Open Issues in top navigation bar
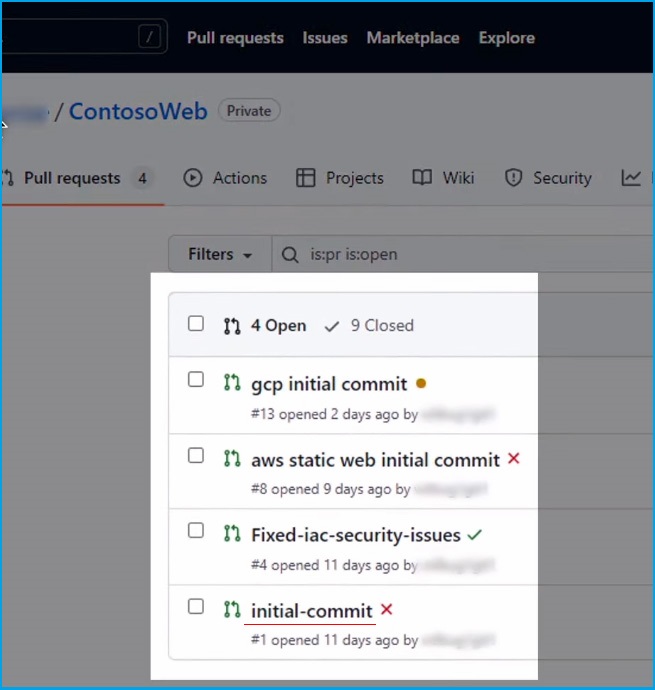 click(325, 38)
